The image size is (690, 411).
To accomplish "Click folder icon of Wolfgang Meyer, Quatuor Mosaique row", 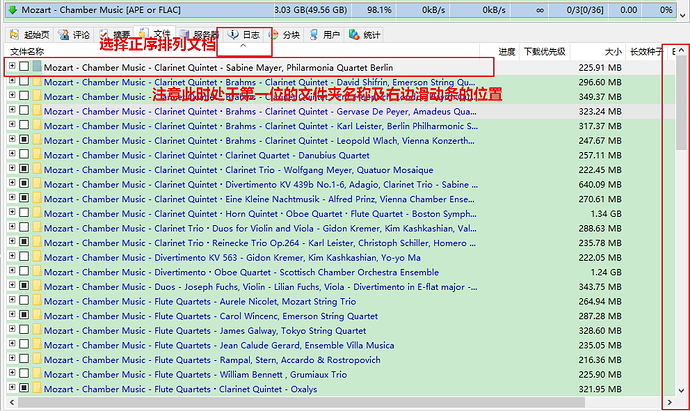I will (37, 169).
